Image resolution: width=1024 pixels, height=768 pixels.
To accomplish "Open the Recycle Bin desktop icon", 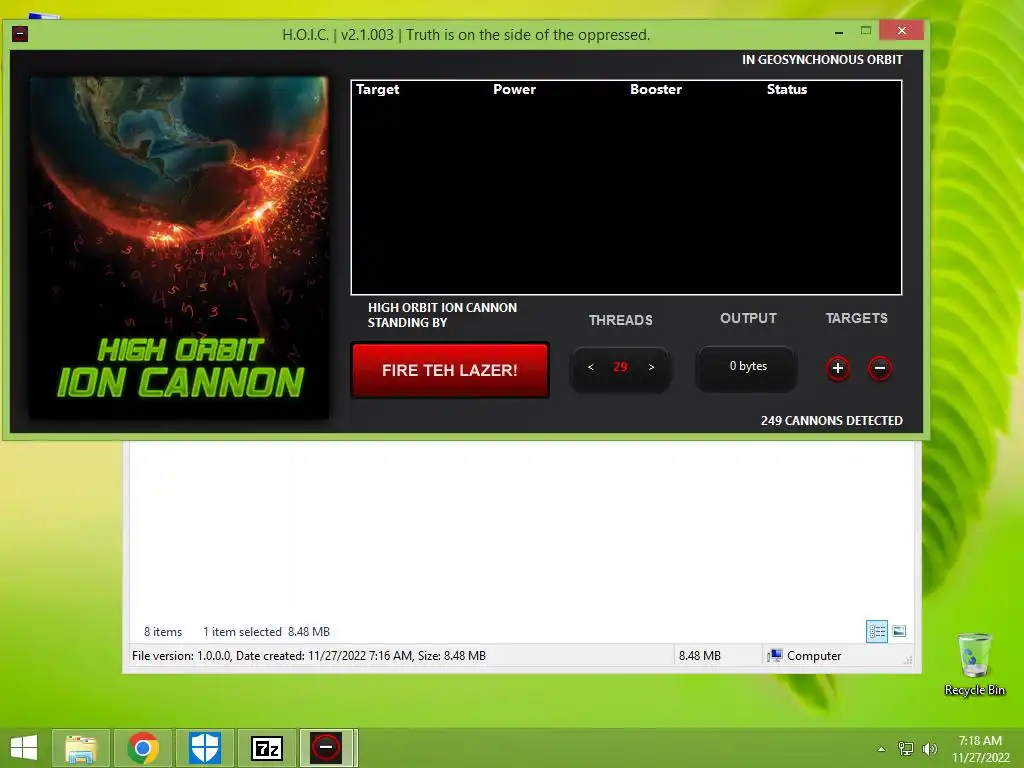I will (x=974, y=665).
